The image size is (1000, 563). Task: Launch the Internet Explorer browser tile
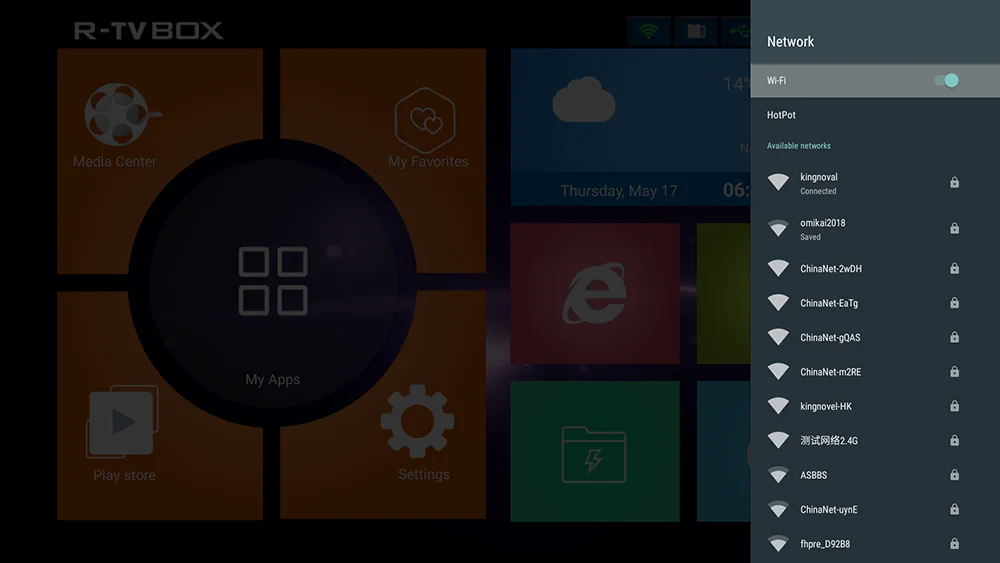pos(595,293)
